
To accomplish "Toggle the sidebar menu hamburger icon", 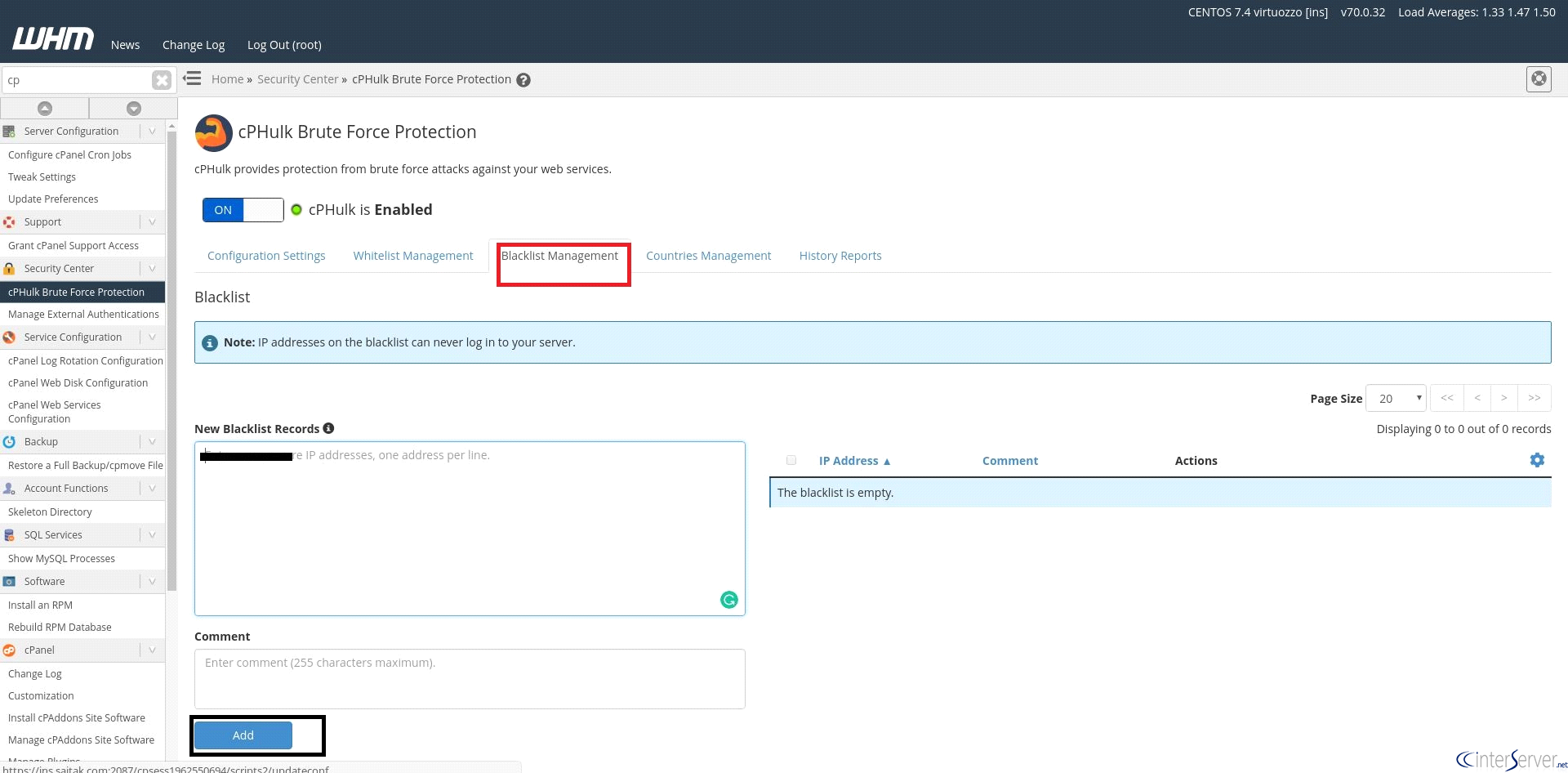I will tap(192, 78).
